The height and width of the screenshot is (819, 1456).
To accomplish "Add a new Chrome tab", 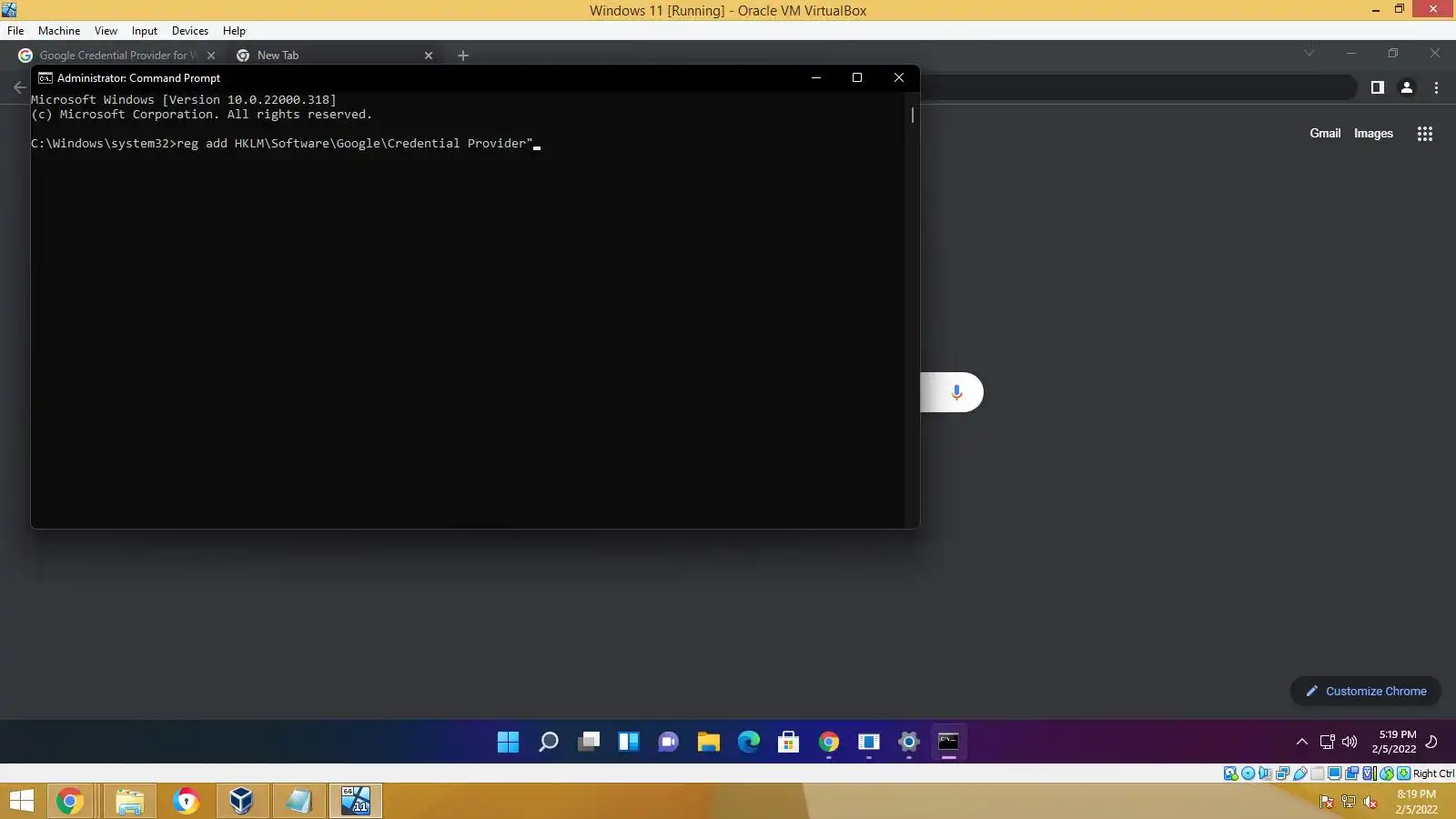I will (x=463, y=56).
